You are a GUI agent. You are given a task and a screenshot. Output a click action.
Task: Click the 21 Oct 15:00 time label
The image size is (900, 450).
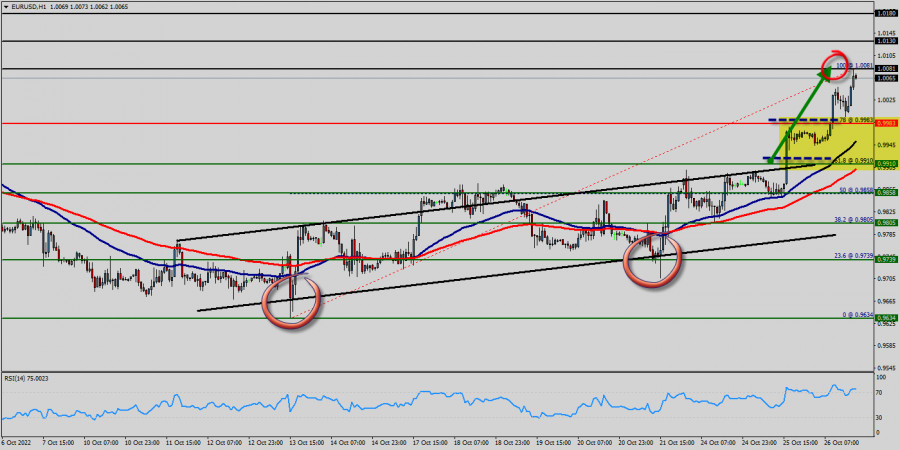point(677,444)
